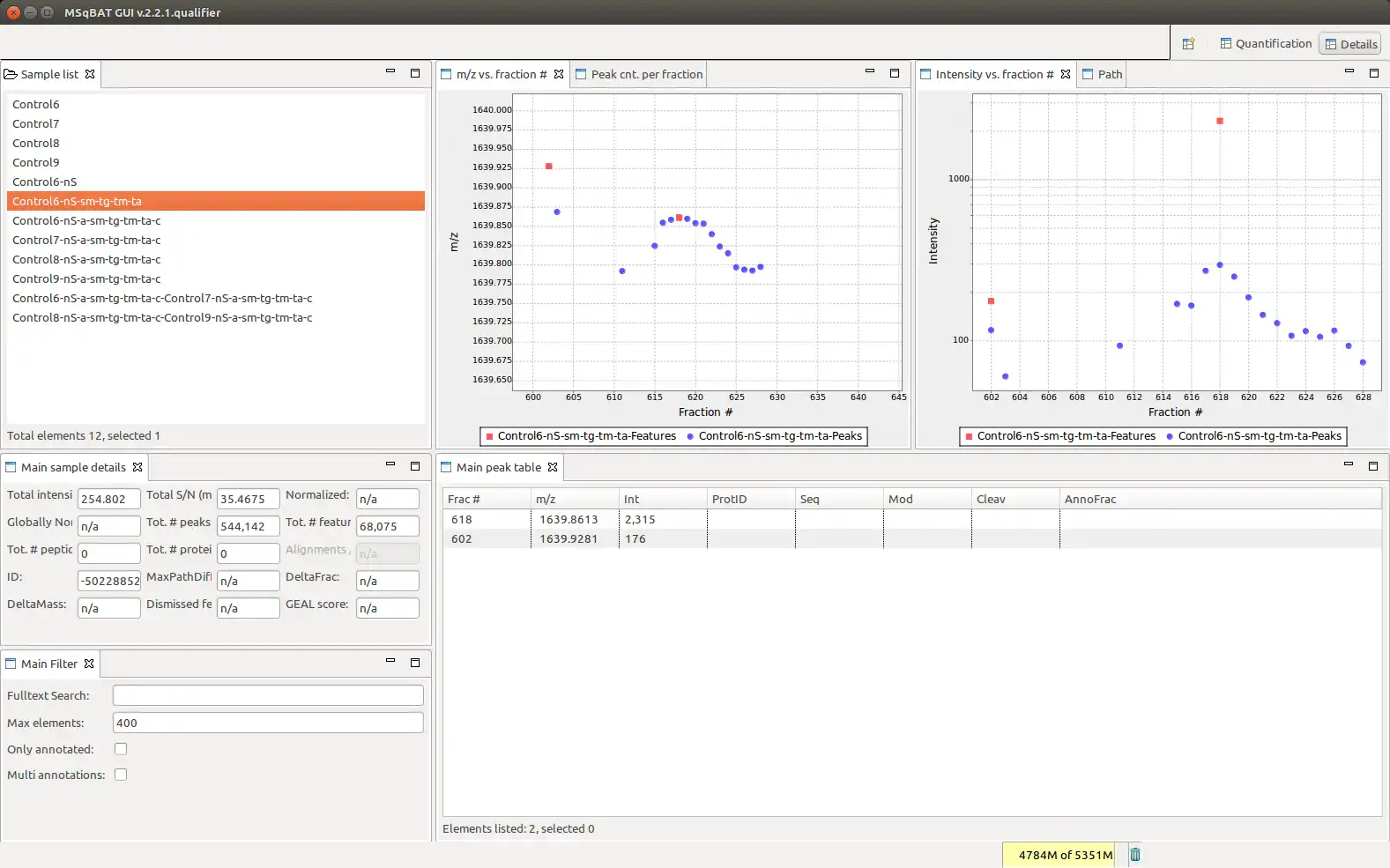Screen dimensions: 1390x868
Task: Maximize the Main peak table panel
Action: point(1372,466)
